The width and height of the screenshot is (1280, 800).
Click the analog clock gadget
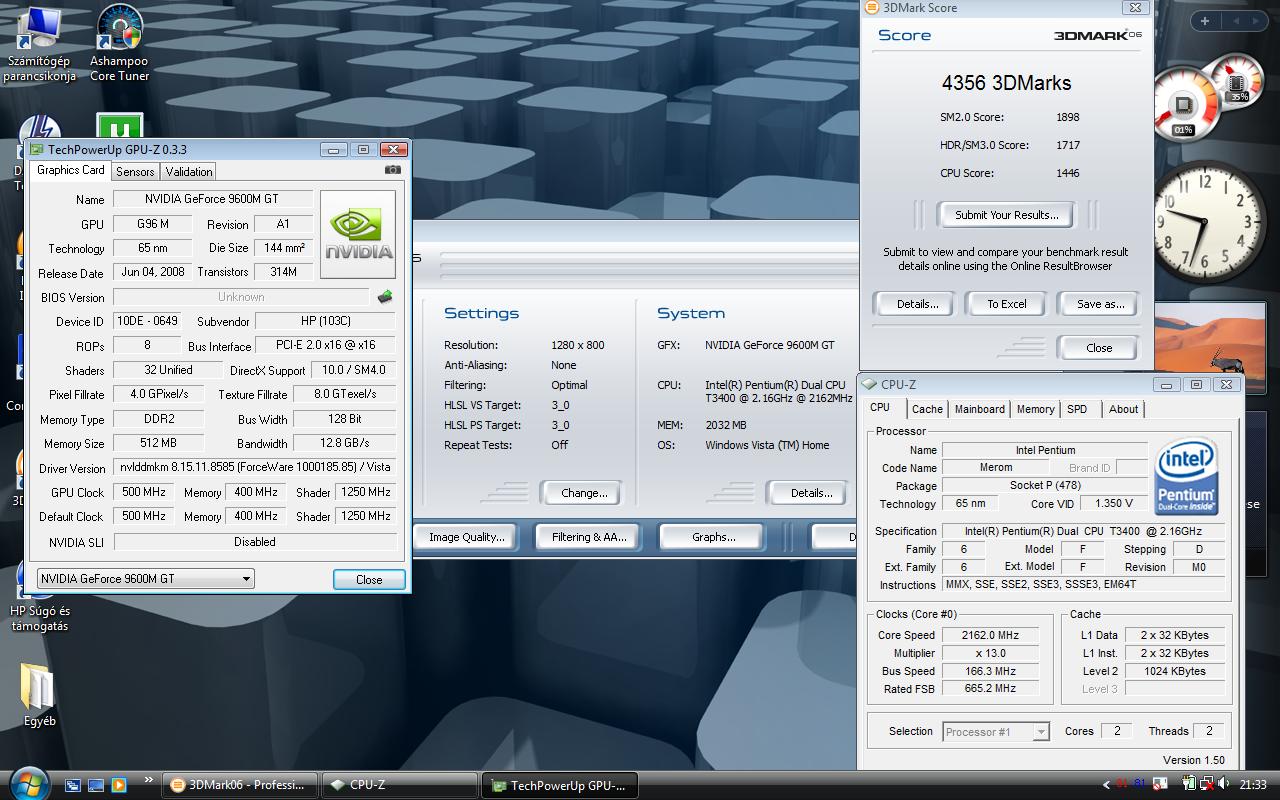tap(1206, 221)
